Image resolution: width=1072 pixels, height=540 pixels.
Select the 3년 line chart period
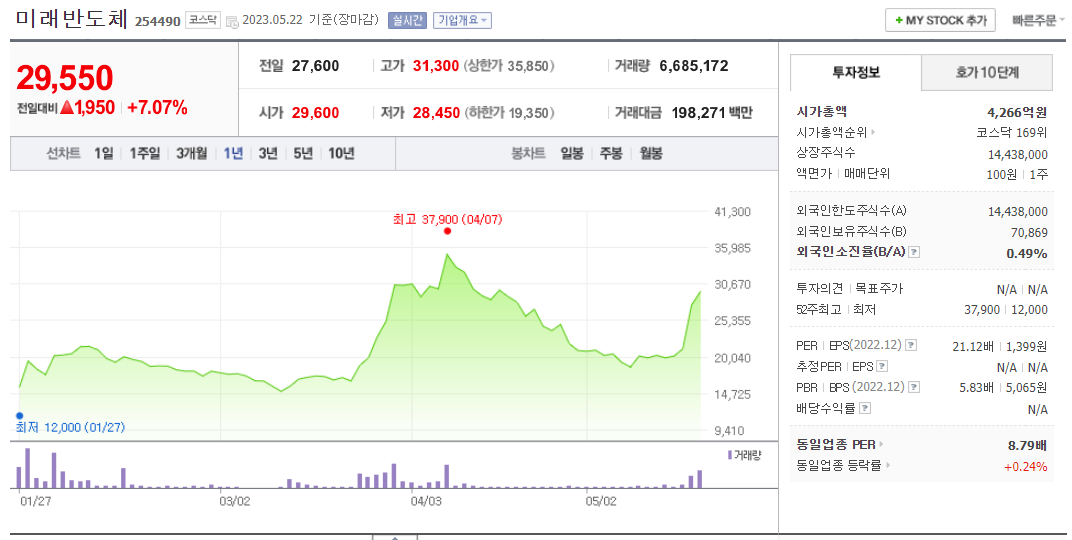pyautogui.click(x=268, y=153)
